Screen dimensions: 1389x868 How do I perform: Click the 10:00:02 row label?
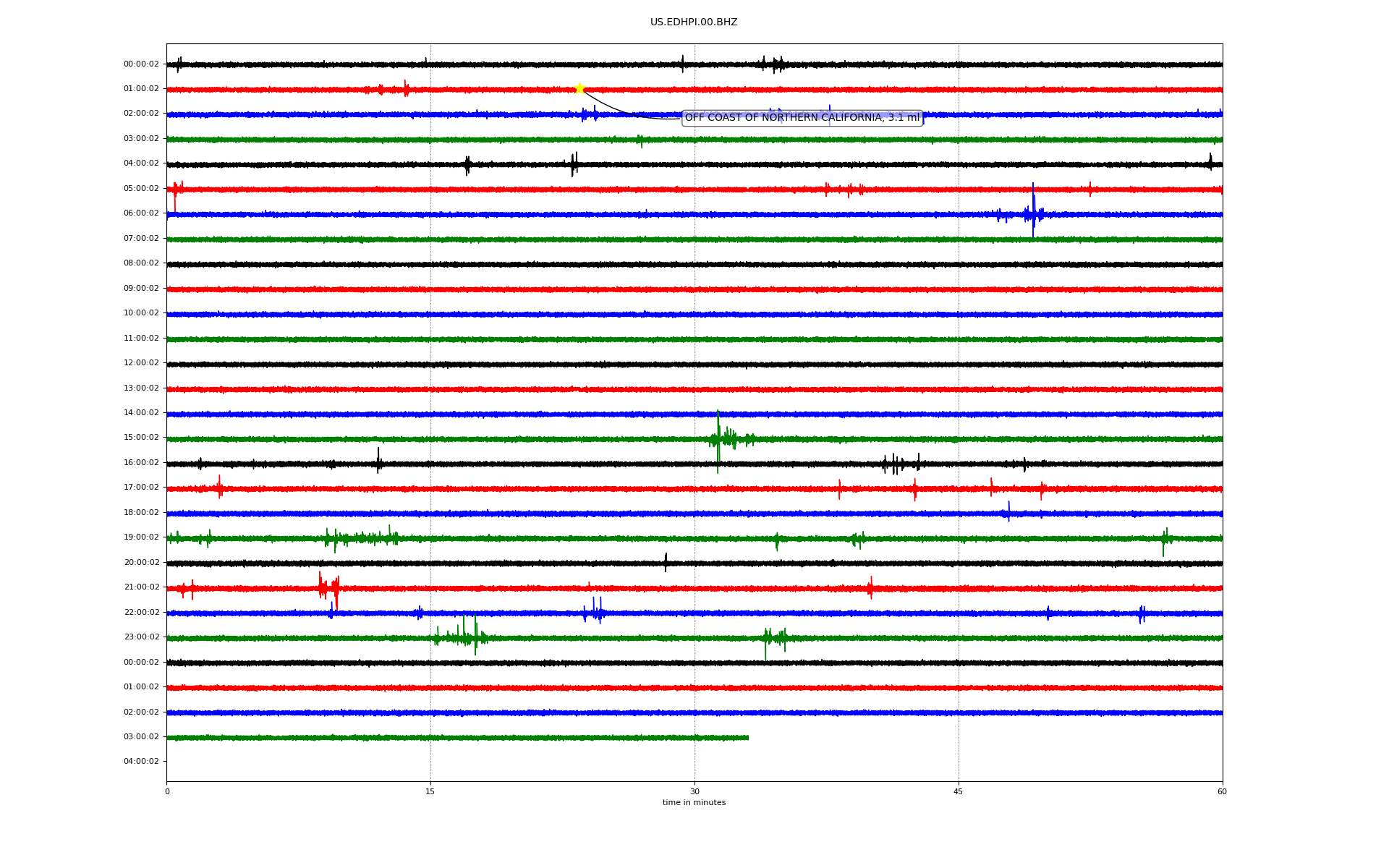[x=141, y=313]
